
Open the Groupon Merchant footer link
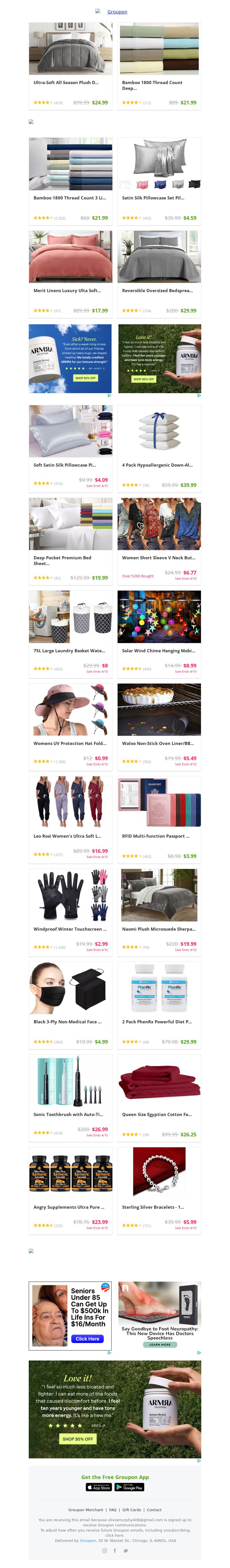(x=85, y=1509)
